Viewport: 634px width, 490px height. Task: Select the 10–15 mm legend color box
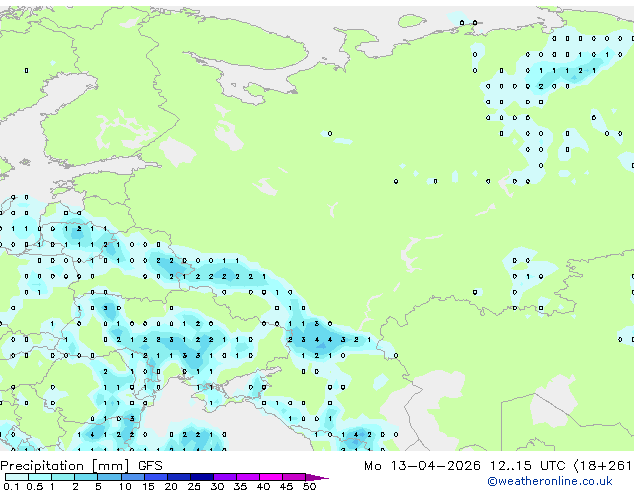point(133,477)
